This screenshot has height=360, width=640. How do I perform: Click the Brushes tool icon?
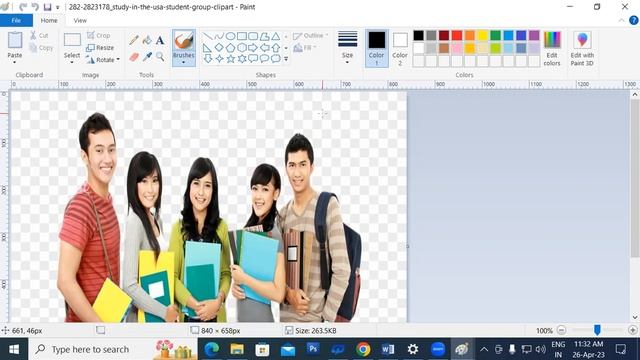coord(184,41)
